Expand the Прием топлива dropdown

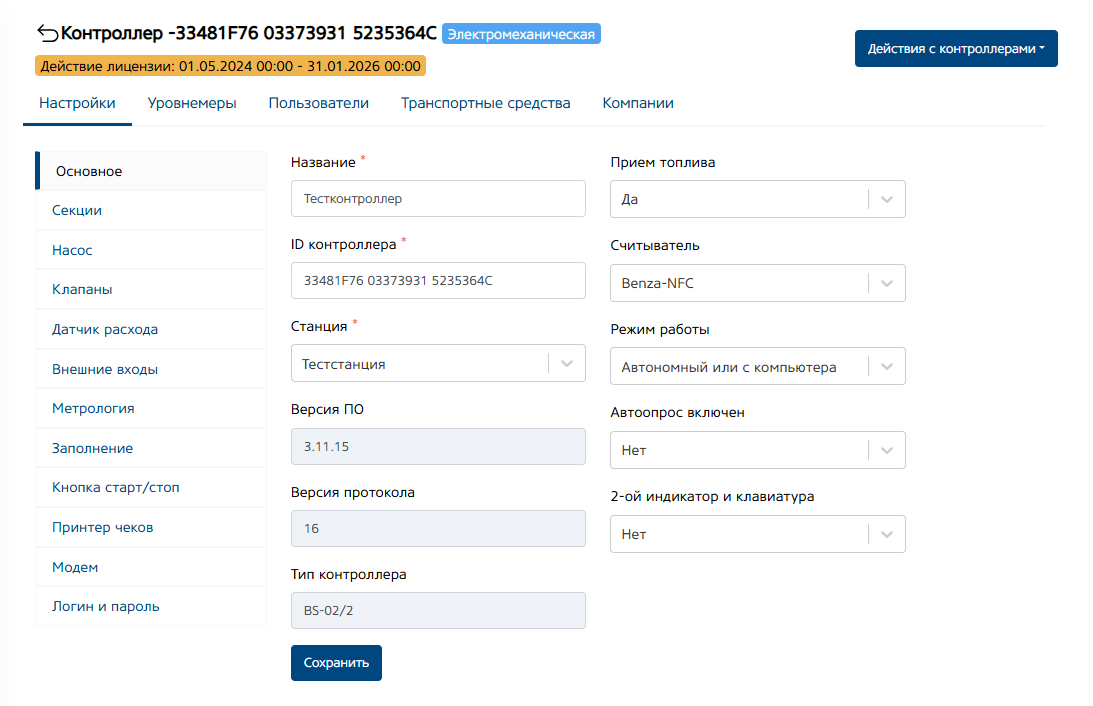tap(887, 199)
